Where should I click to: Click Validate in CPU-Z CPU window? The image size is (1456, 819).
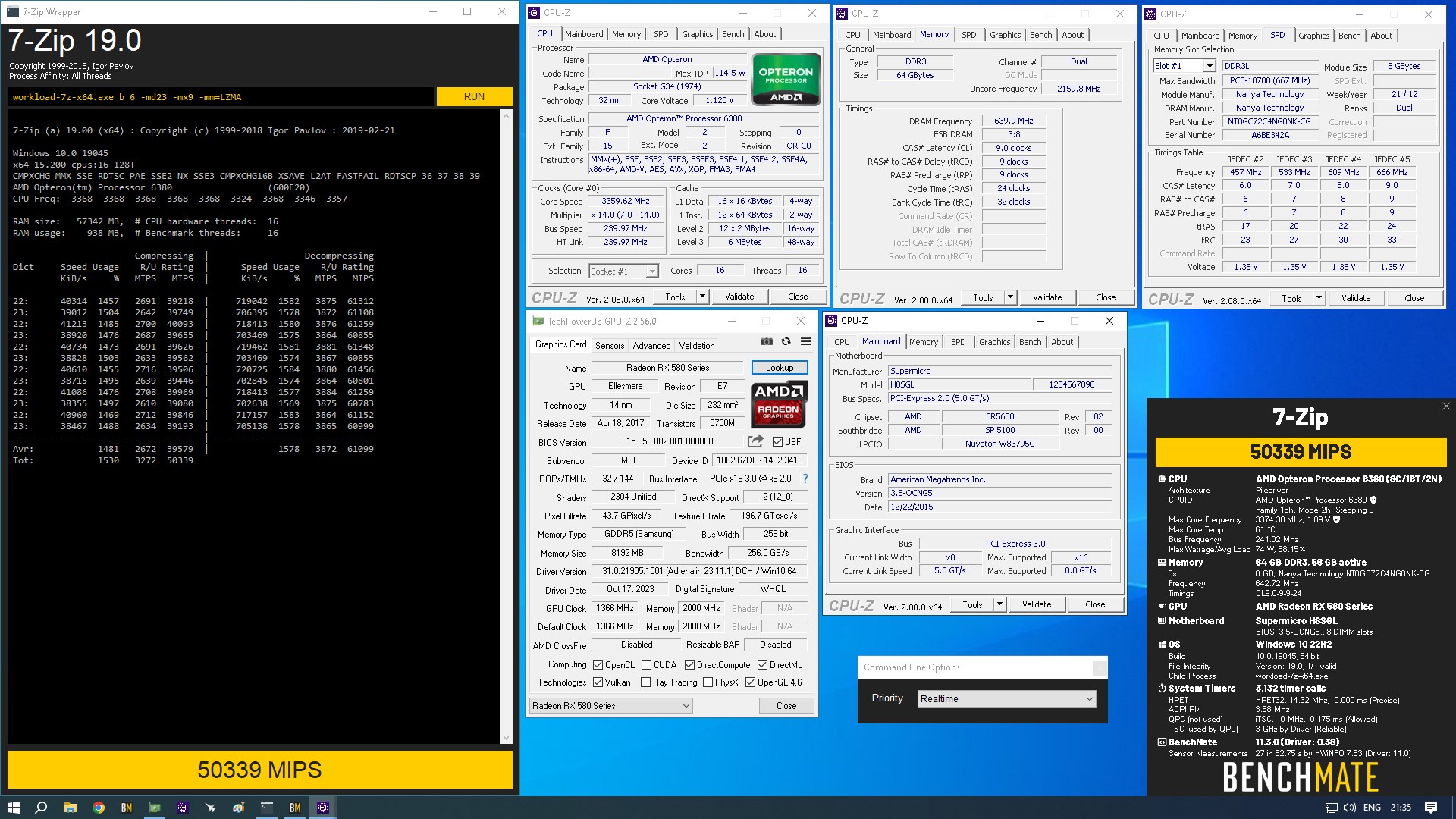pos(739,297)
